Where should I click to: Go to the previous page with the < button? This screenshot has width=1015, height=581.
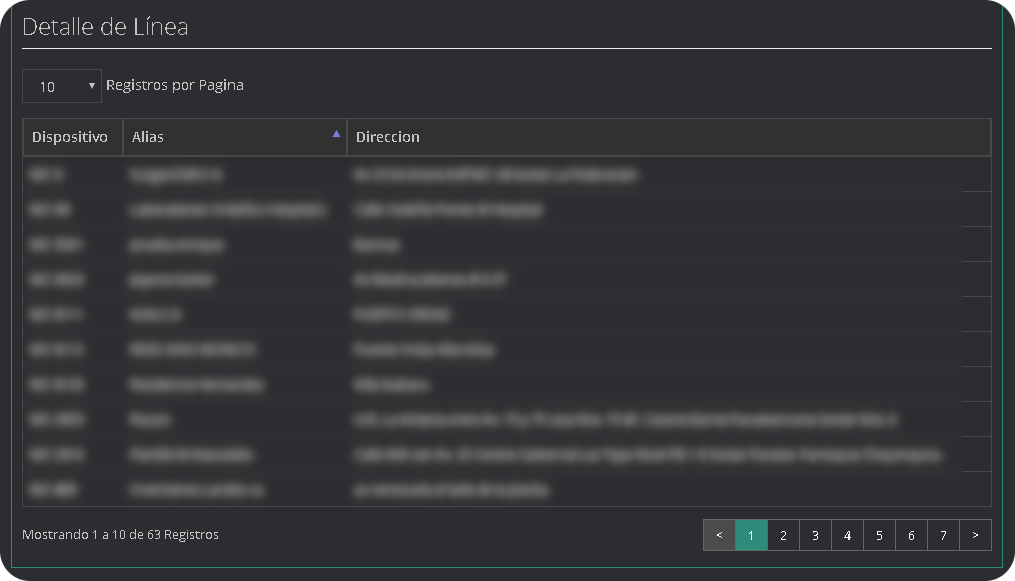click(x=719, y=535)
